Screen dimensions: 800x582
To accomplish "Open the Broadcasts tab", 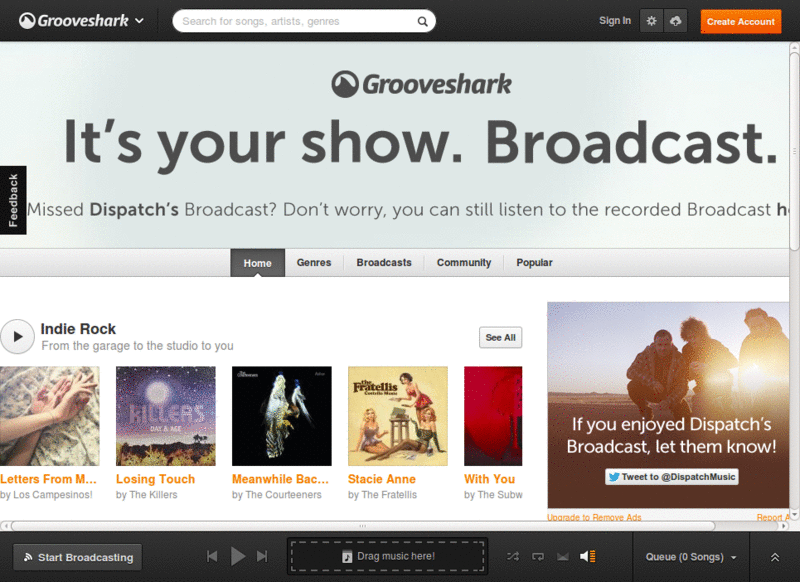I will point(384,263).
